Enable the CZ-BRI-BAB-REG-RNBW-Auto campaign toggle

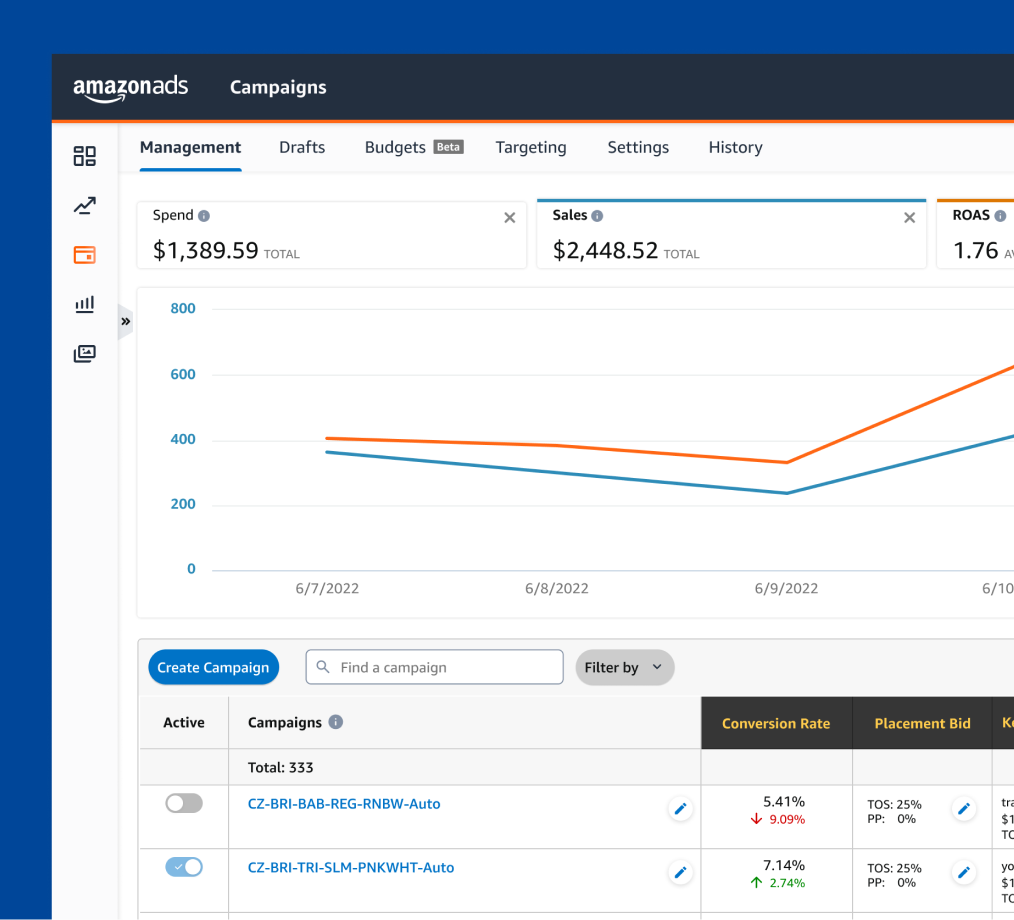coord(184,803)
